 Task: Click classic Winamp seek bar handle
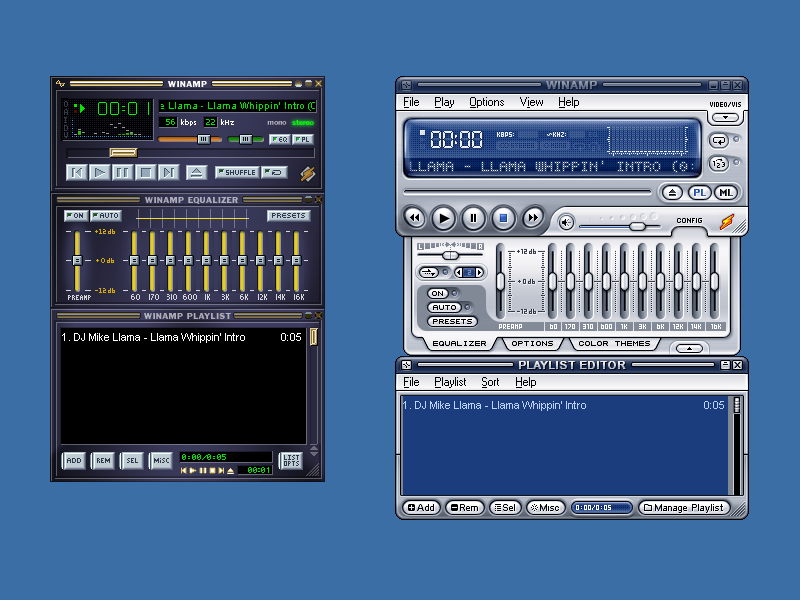click(x=123, y=153)
